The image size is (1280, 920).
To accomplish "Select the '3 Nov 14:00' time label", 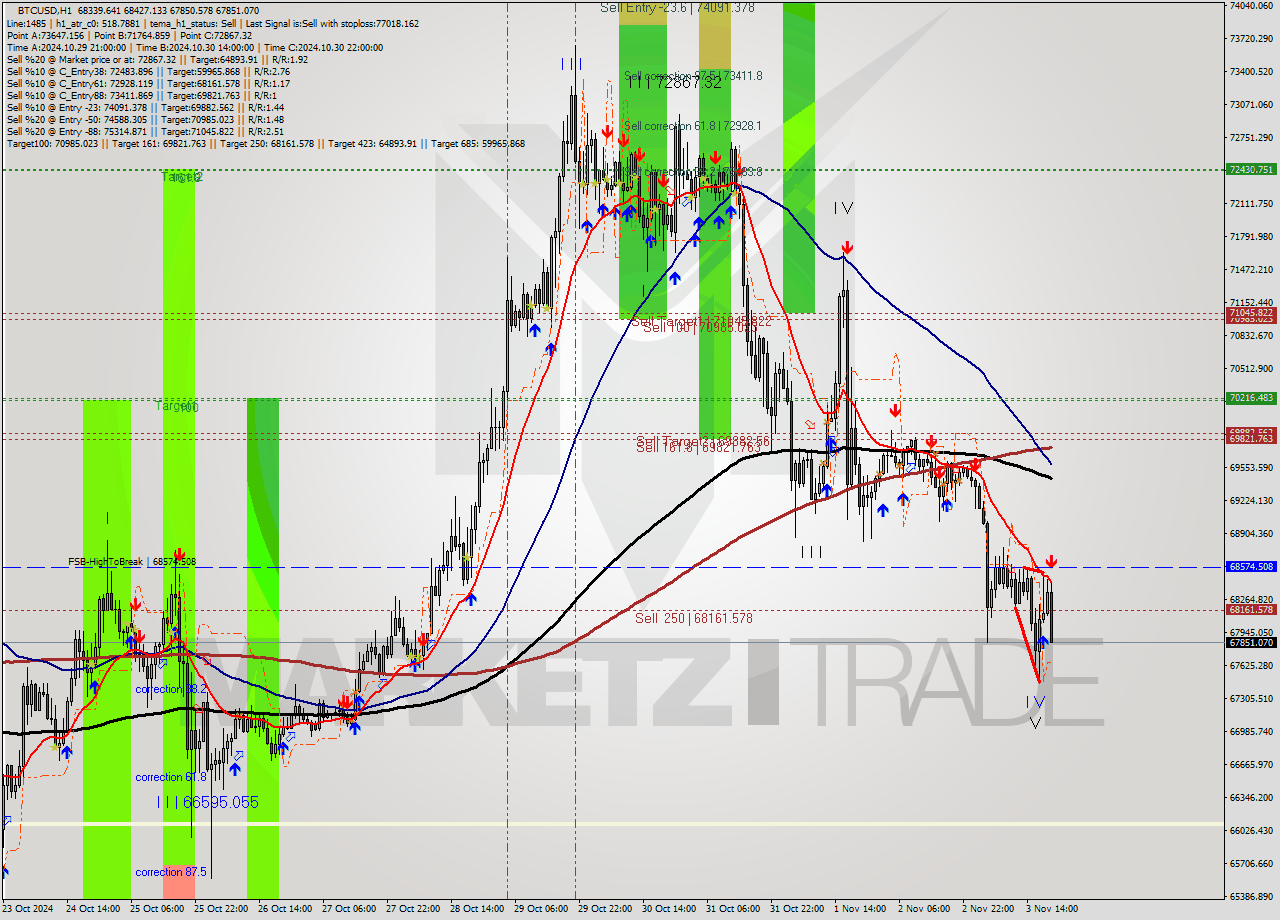I will pos(1051,909).
